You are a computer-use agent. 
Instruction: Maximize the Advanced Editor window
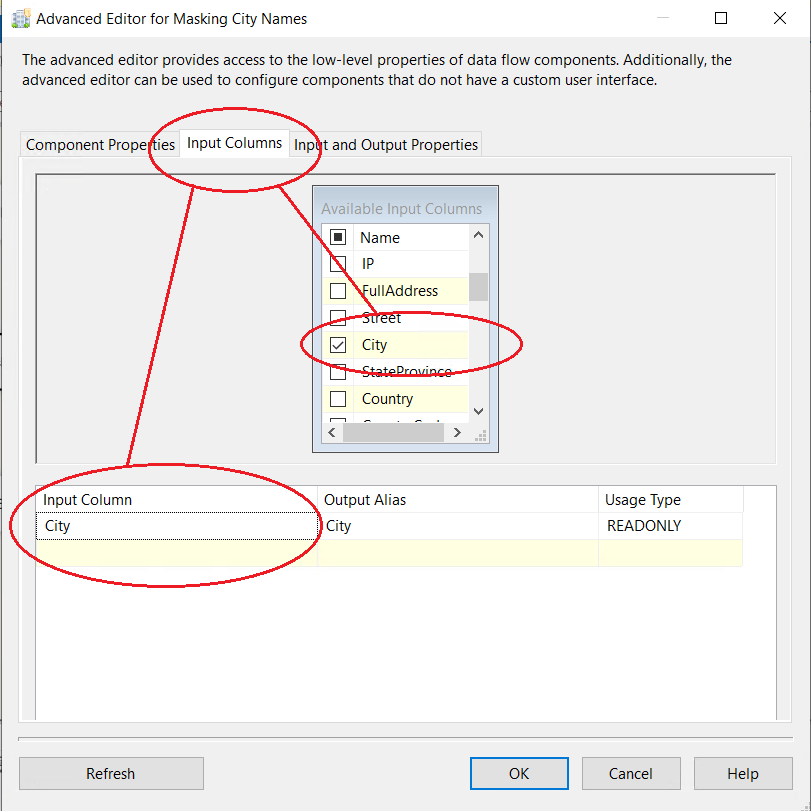click(x=721, y=18)
